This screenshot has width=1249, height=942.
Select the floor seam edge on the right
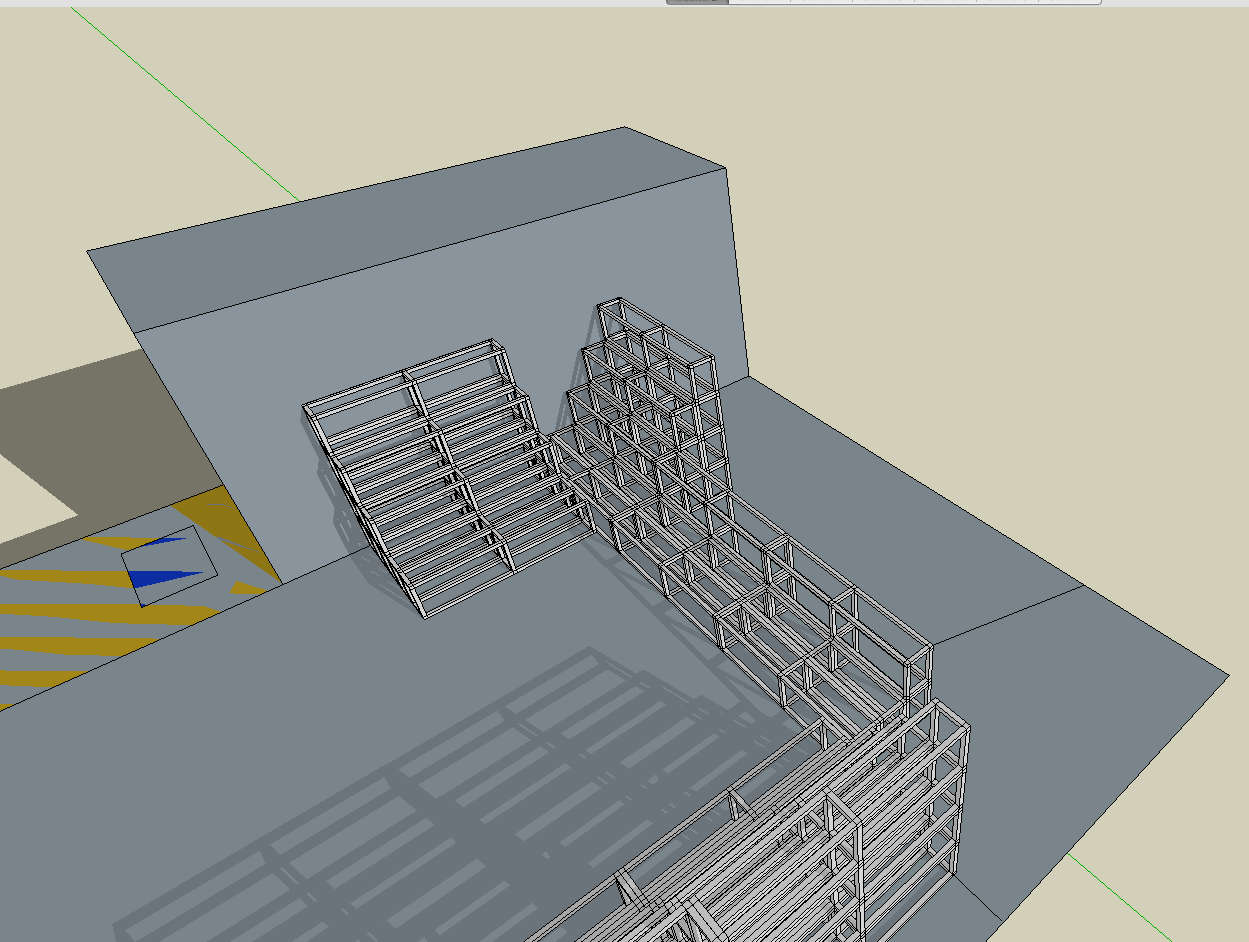point(1010,613)
